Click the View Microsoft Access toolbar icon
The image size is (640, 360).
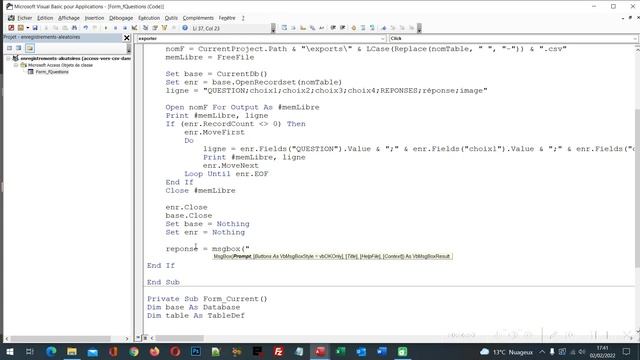(x=11, y=28)
